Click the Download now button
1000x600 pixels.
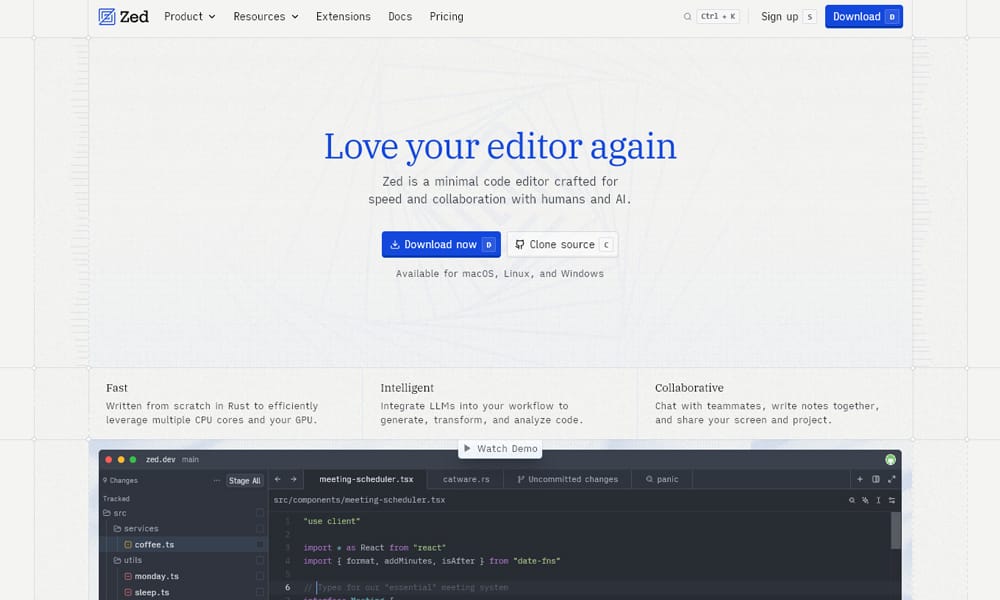coord(440,244)
